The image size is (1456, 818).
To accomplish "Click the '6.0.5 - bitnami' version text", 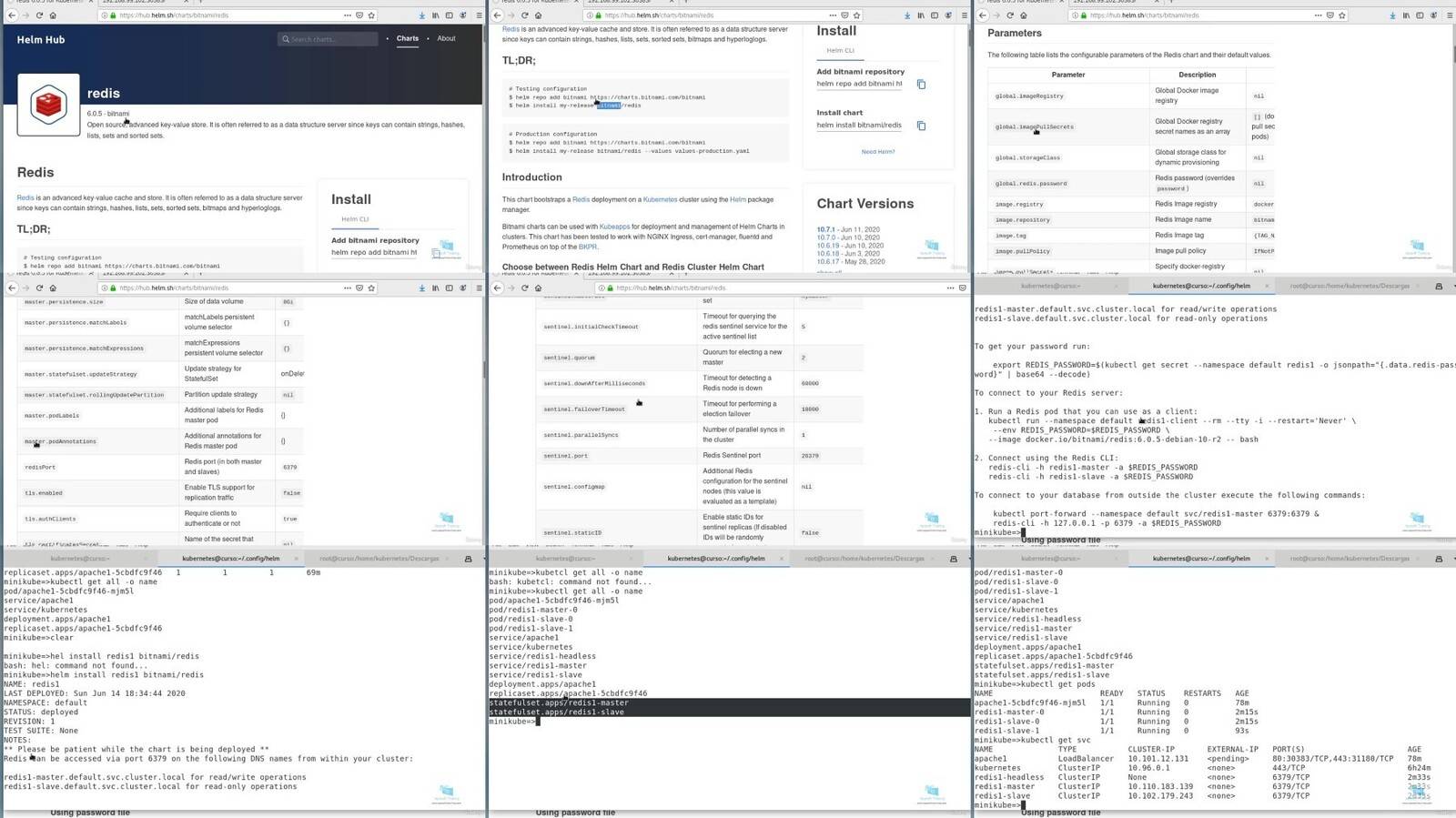I will (x=108, y=114).
